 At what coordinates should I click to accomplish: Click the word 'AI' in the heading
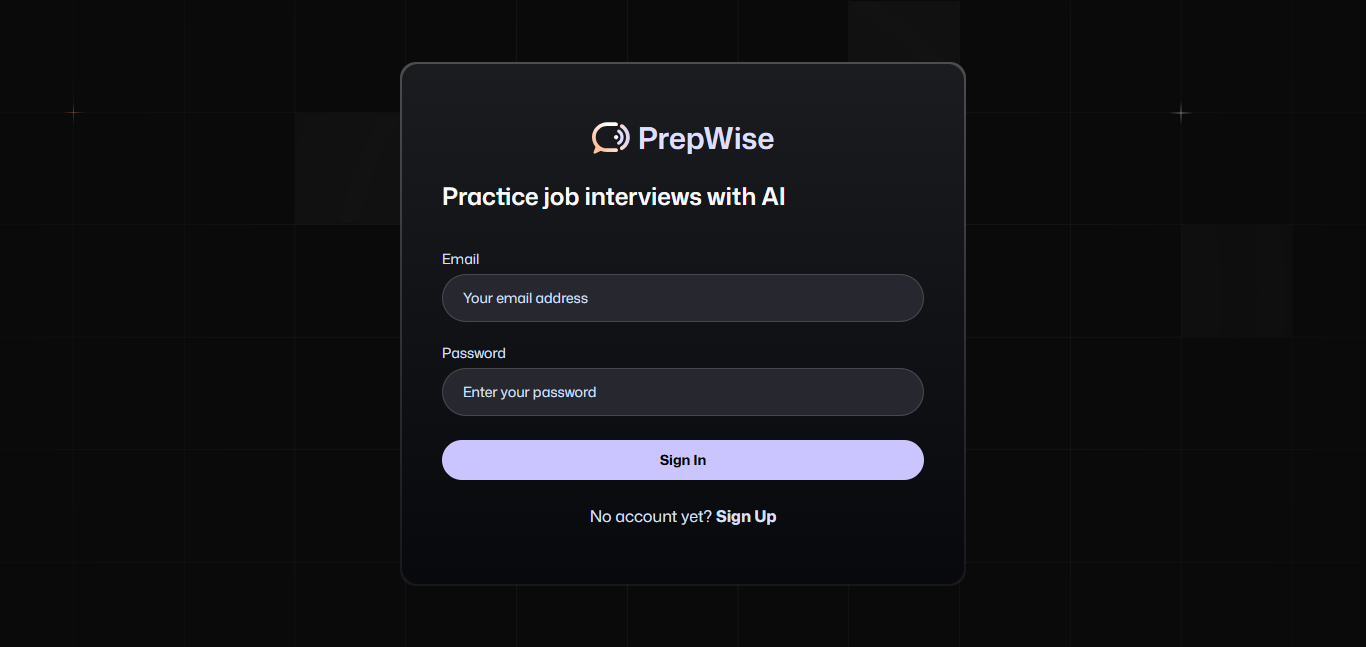pyautogui.click(x=774, y=197)
